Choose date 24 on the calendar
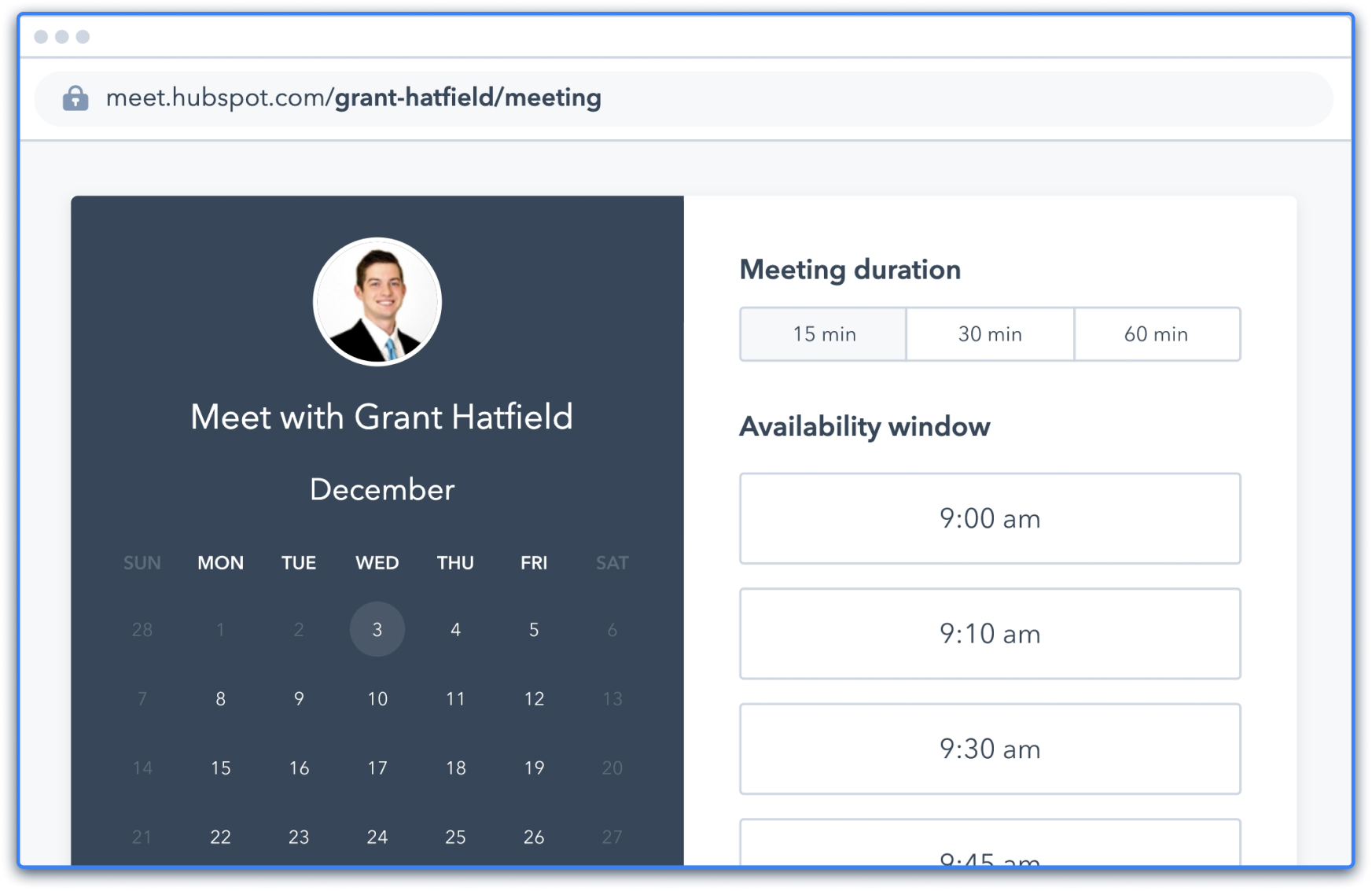This screenshot has height=891, width=1372. point(377,837)
